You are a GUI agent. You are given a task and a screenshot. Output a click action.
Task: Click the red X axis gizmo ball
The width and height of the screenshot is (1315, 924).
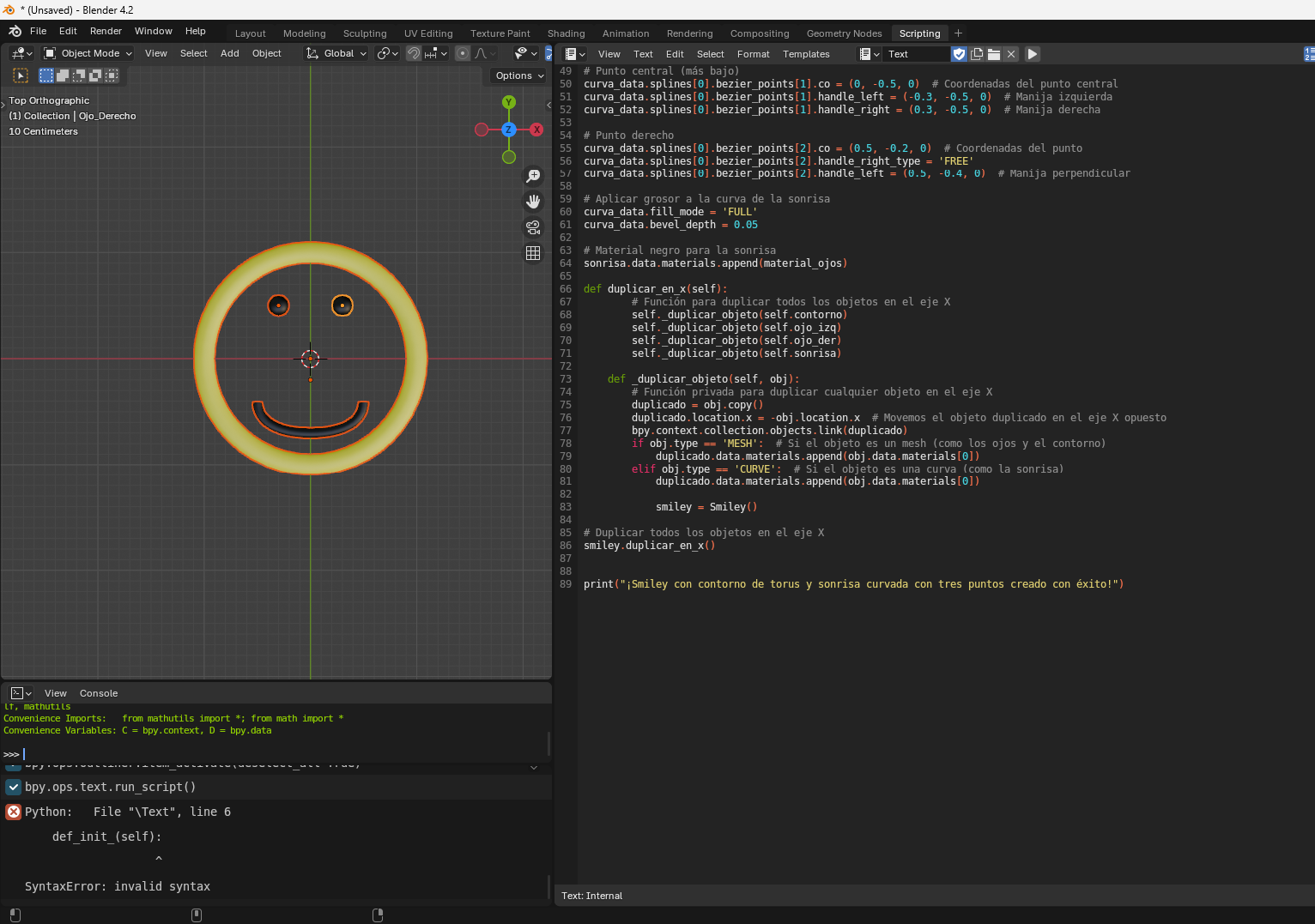point(536,130)
